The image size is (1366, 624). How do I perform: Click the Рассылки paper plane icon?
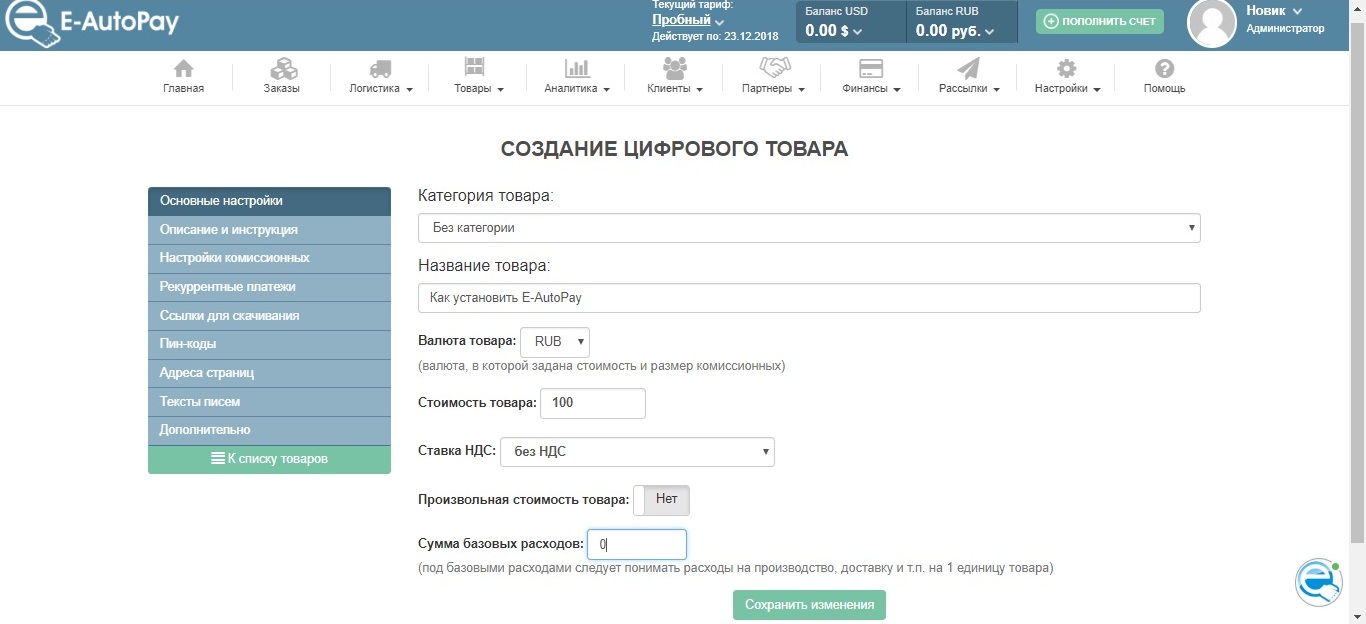click(969, 69)
